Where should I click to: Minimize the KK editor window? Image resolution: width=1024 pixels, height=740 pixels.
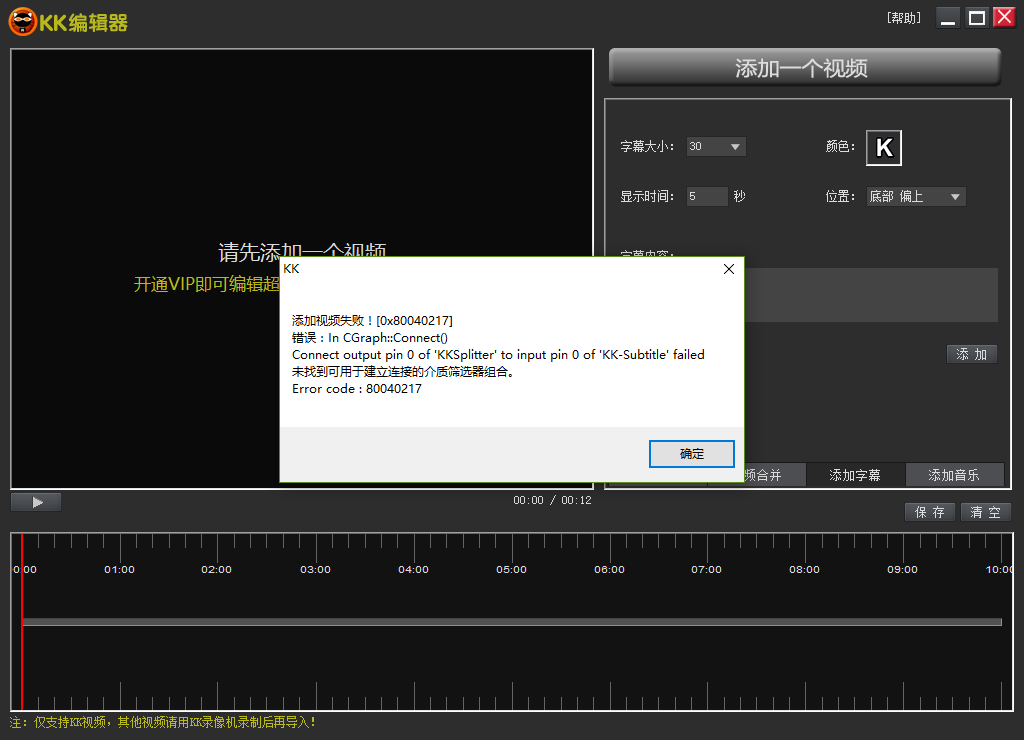point(948,18)
